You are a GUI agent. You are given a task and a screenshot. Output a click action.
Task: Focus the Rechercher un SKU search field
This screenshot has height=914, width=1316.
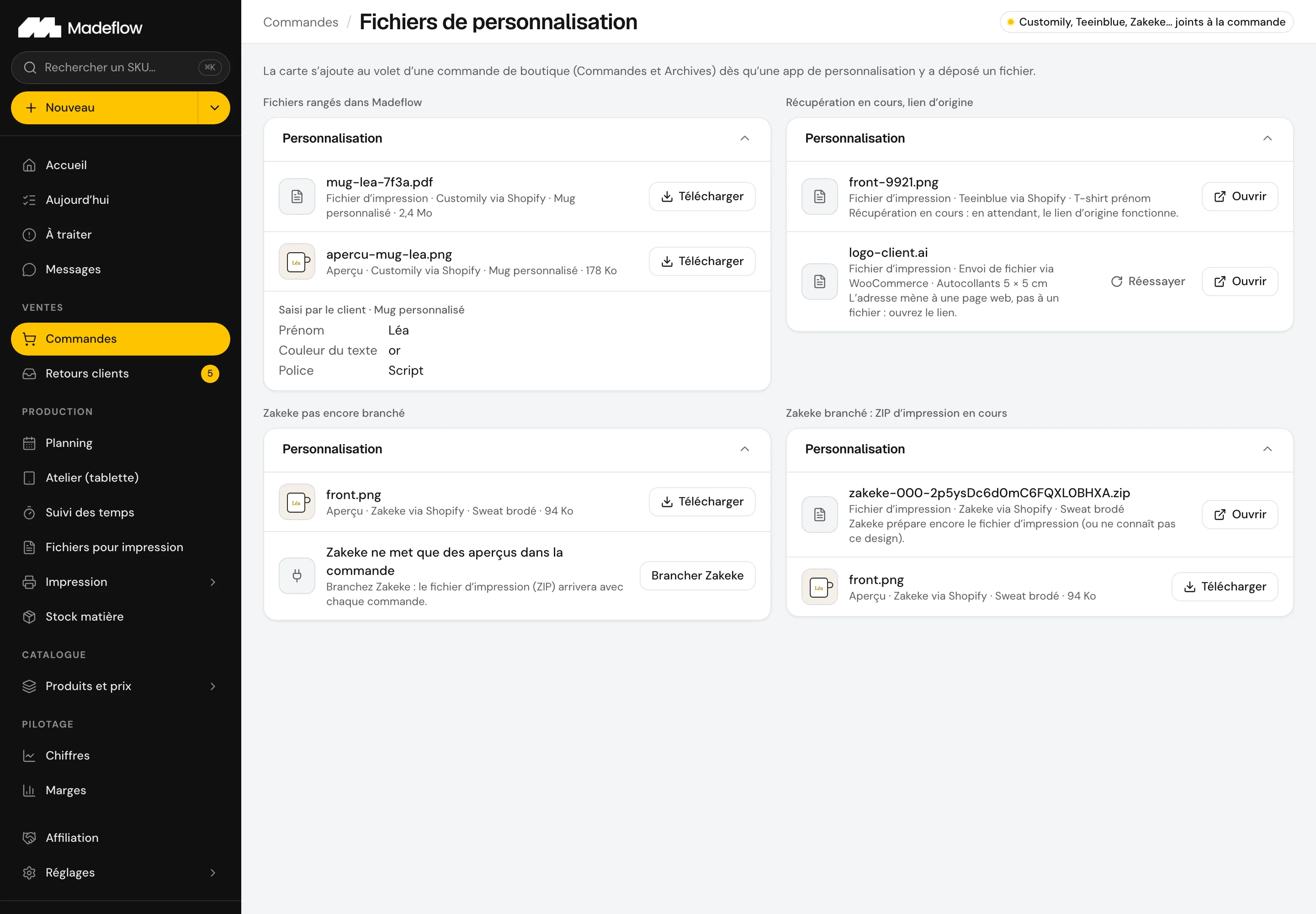(120, 68)
